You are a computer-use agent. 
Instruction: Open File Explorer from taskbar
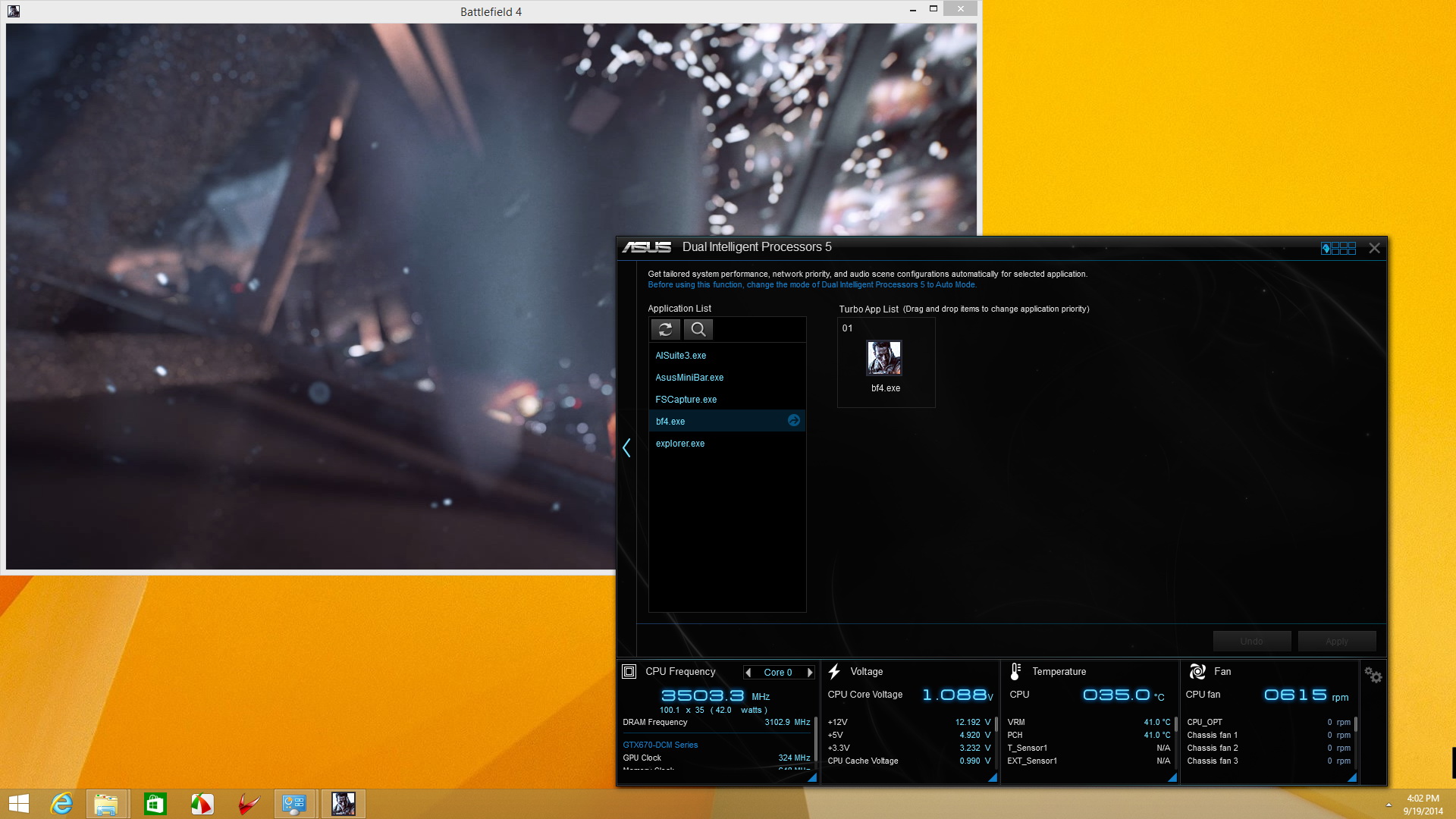(106, 804)
